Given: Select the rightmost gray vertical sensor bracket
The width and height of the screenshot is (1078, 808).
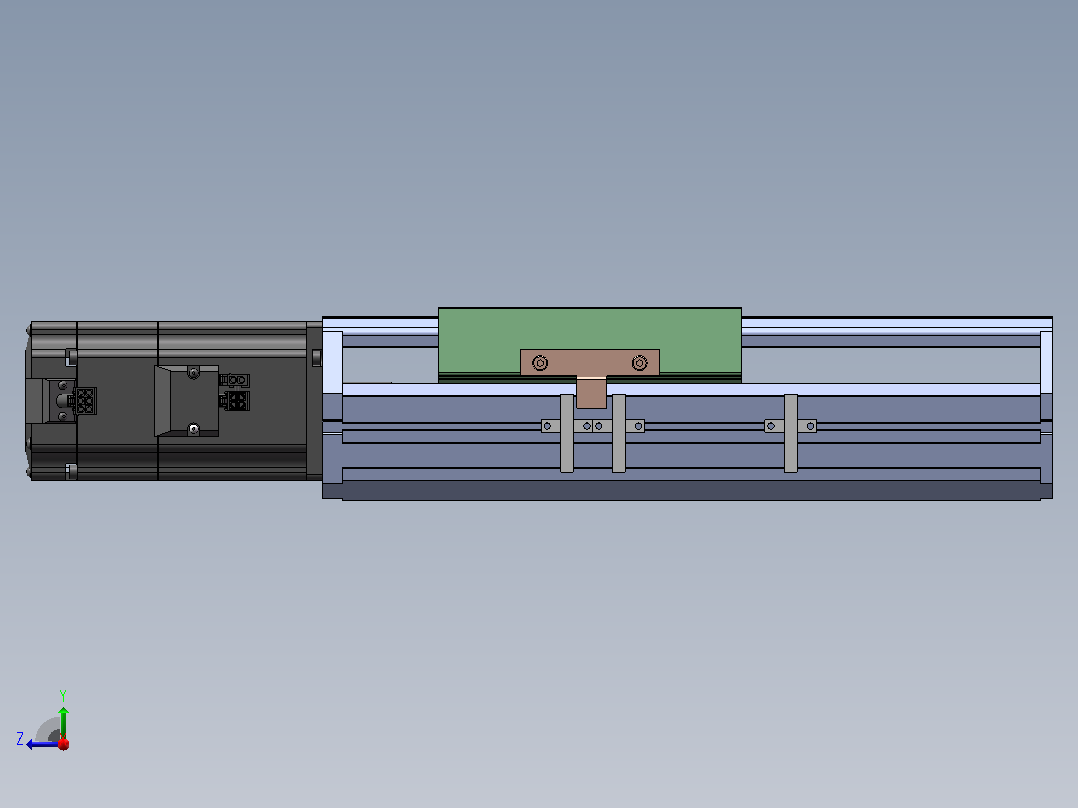Looking at the screenshot, I should tap(791, 433).
